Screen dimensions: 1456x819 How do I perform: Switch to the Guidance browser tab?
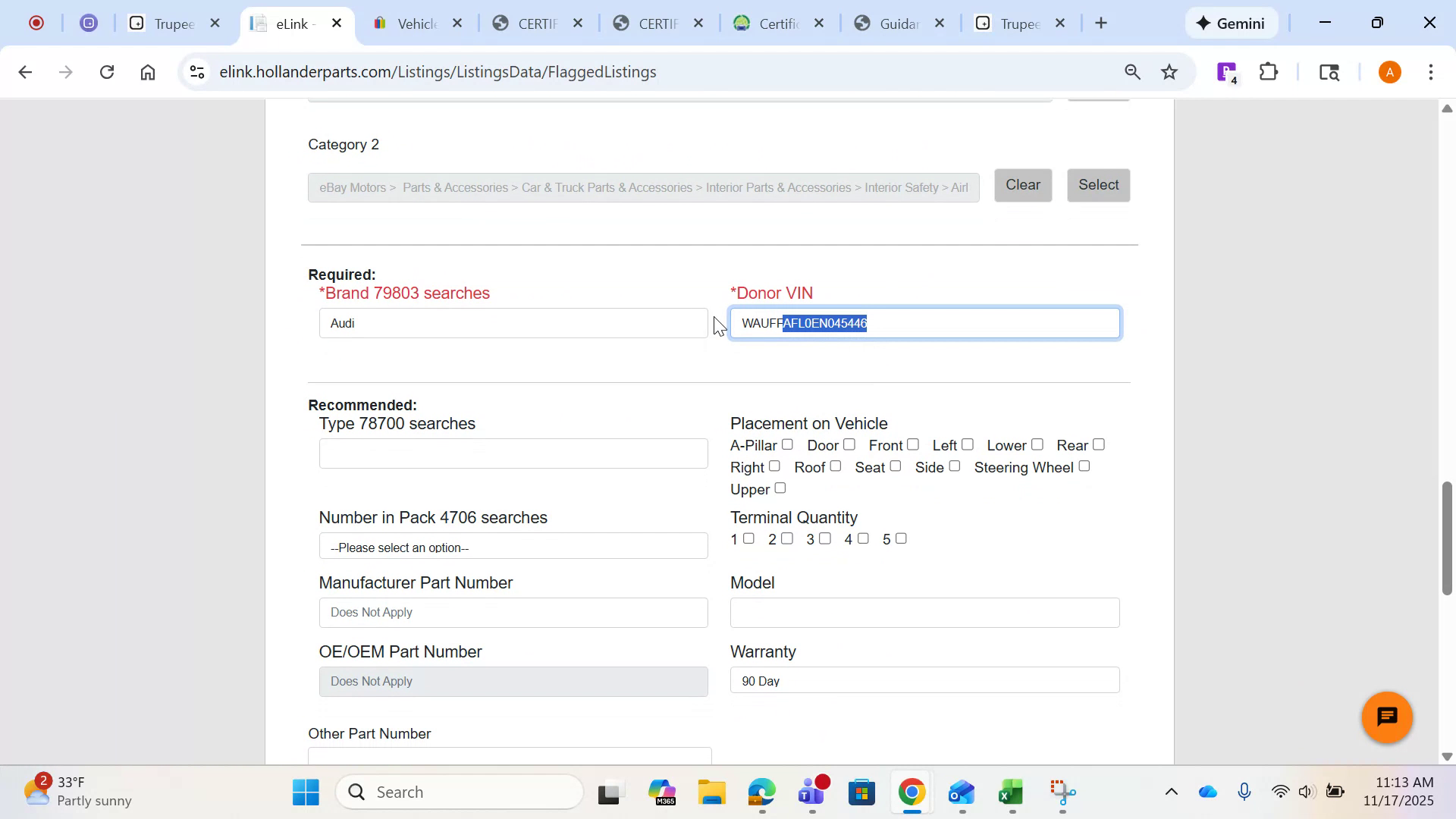(x=896, y=24)
